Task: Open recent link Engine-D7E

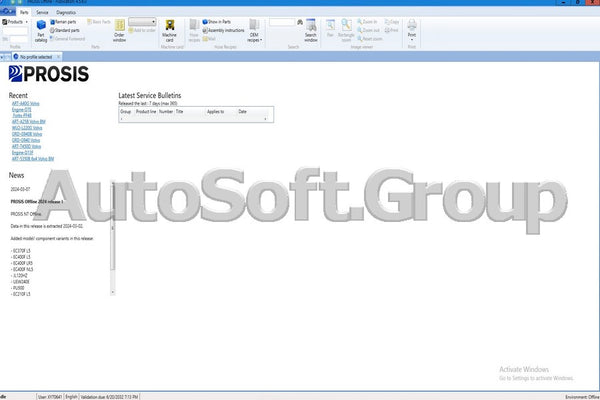Action: 21,109
